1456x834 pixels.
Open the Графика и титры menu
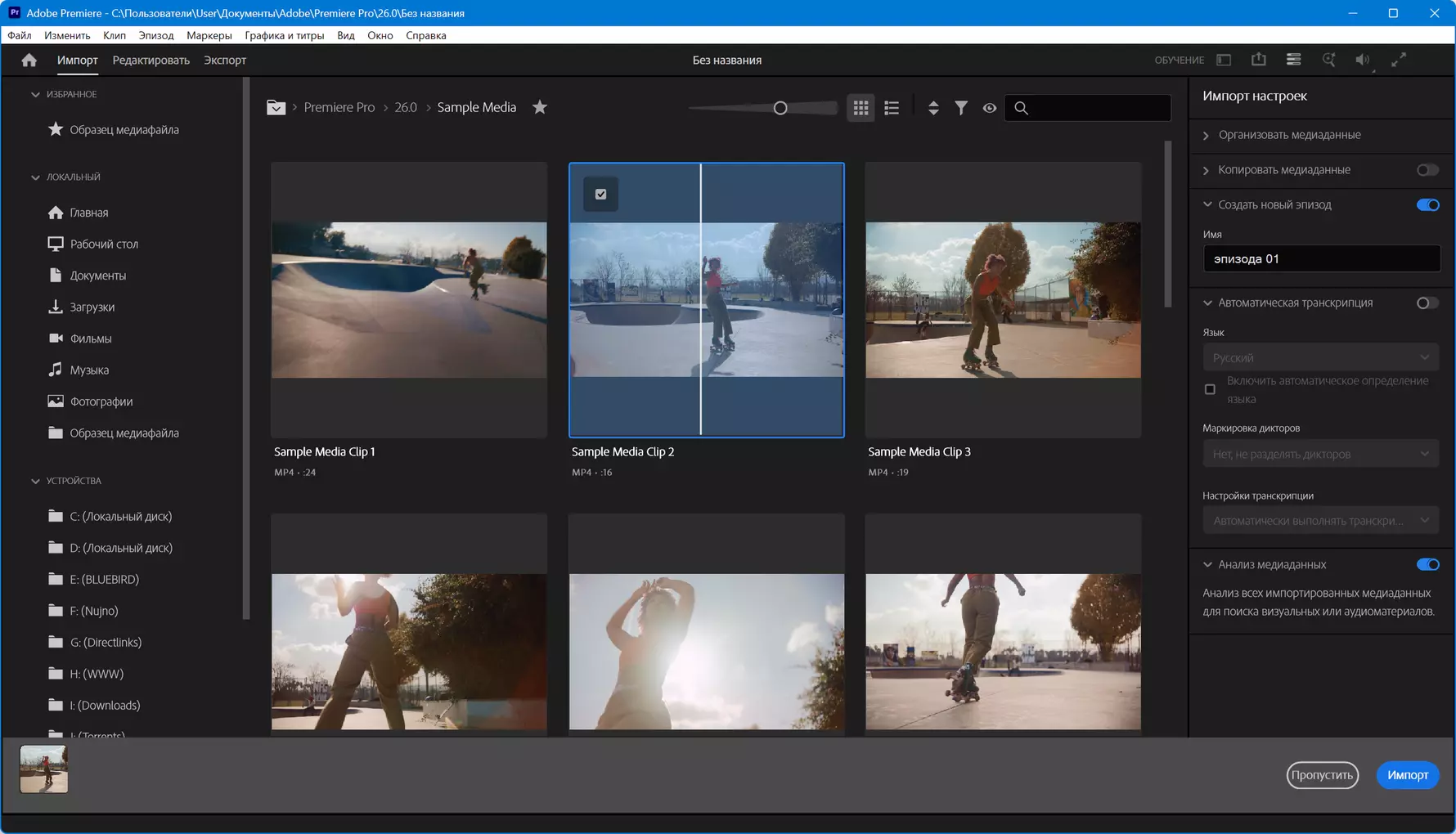[x=285, y=35]
